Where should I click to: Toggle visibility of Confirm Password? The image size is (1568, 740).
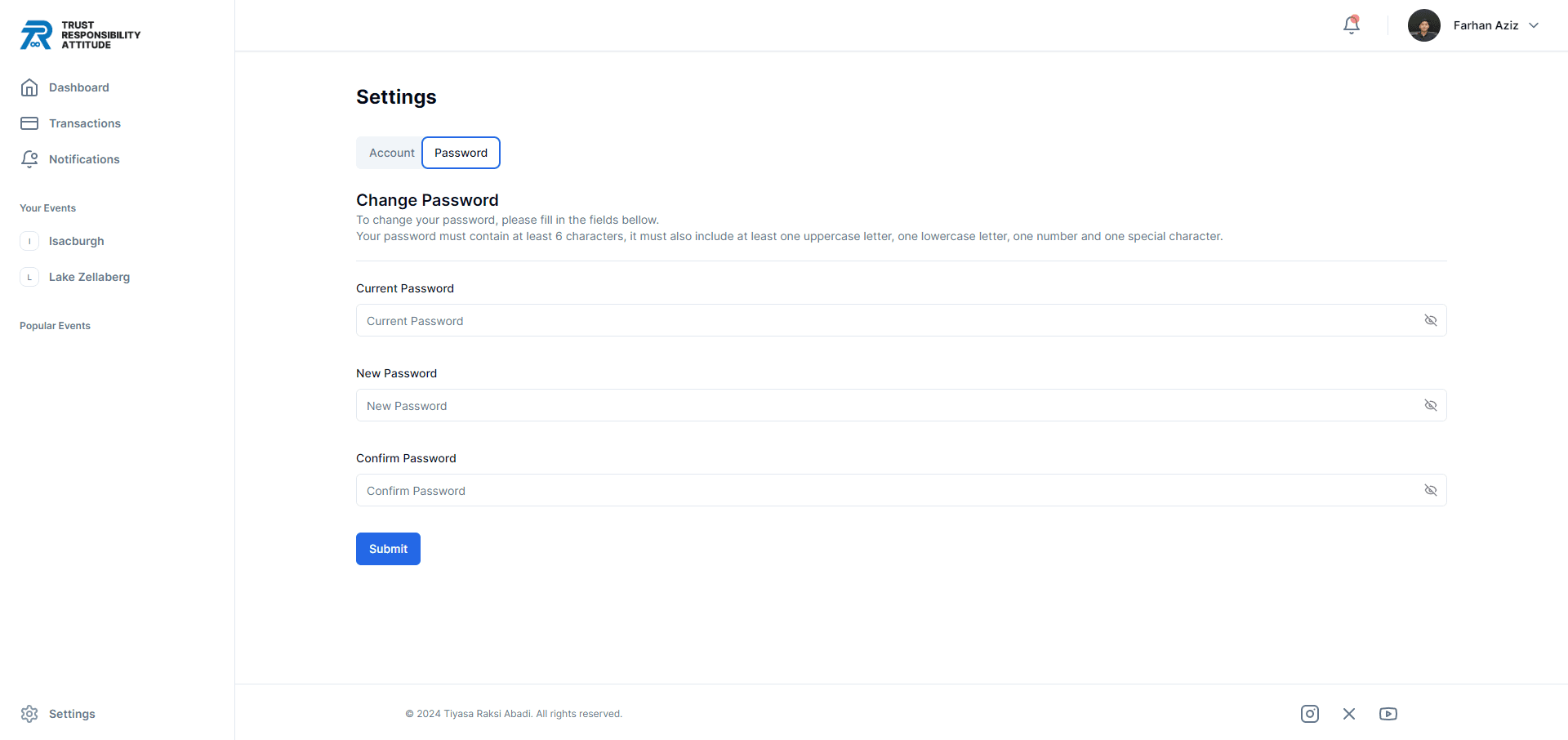click(1430, 490)
